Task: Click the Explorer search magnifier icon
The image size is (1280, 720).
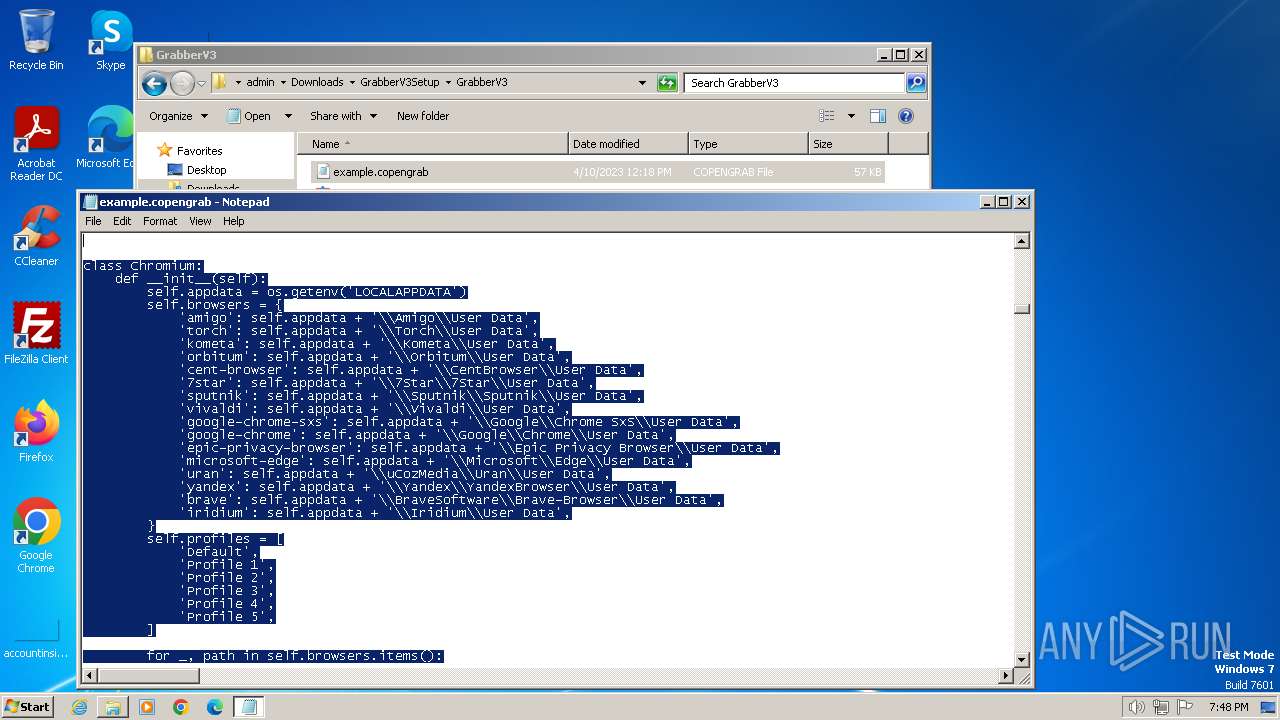Action: point(915,83)
